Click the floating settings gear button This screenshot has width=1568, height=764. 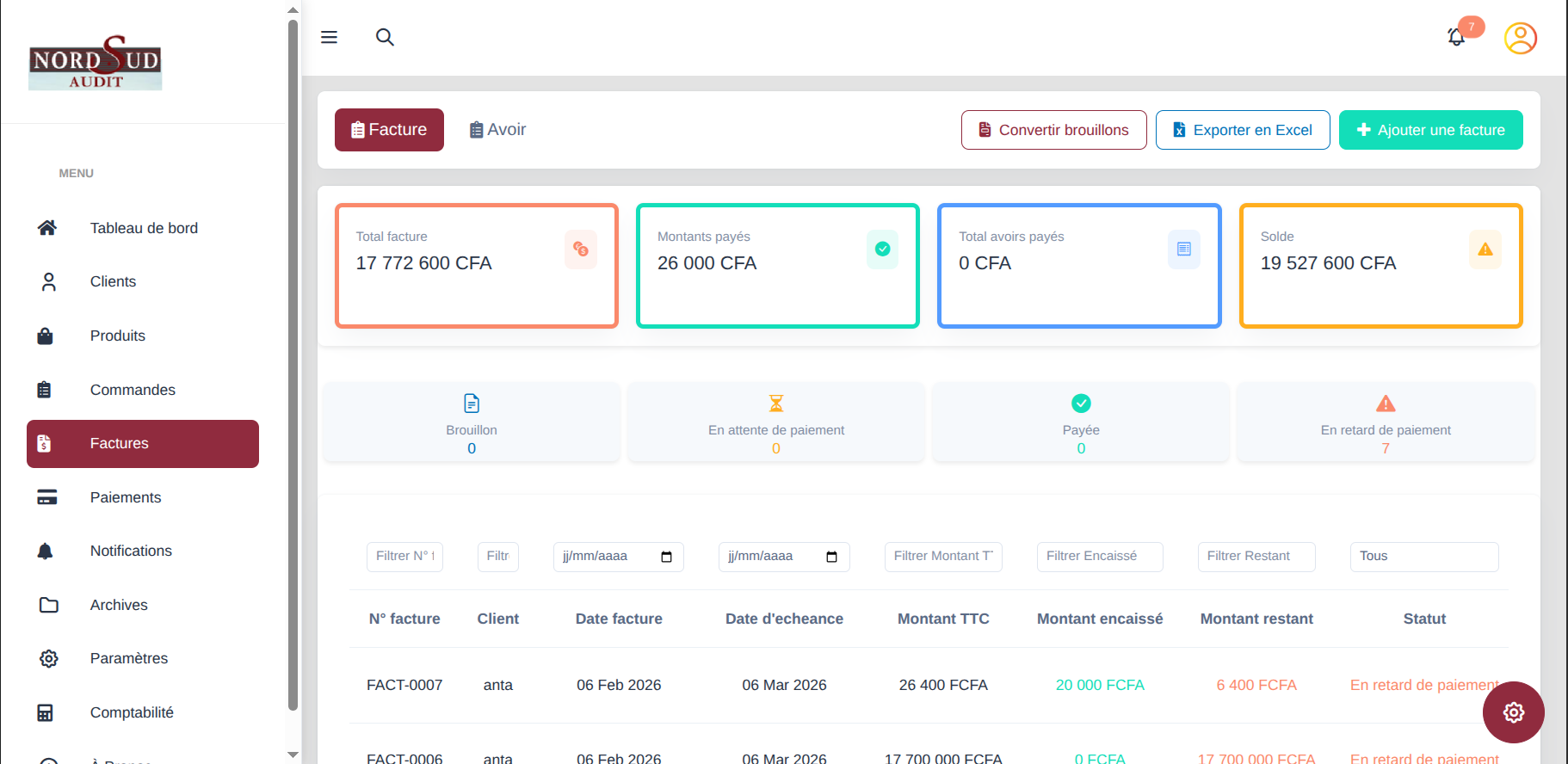(x=1513, y=712)
